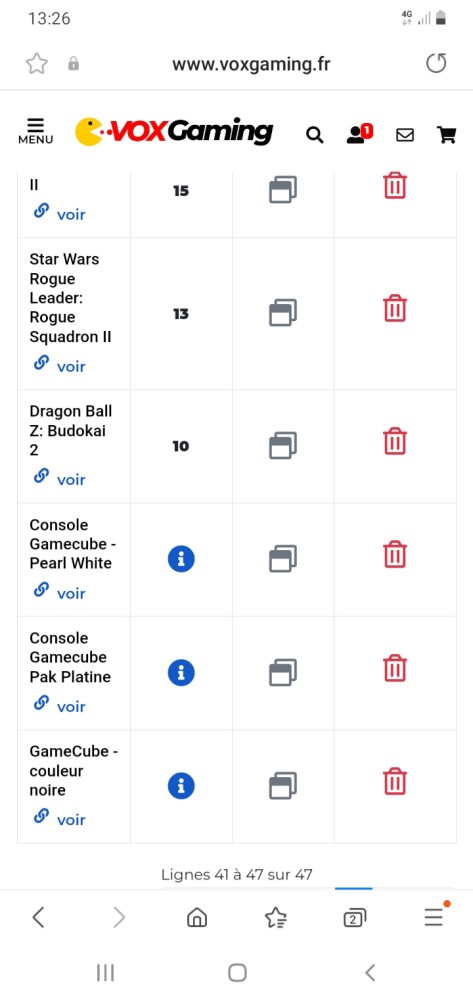Click the VOXGaming logo
Screen dimensions: 473x1000
pyautogui.click(x=174, y=131)
